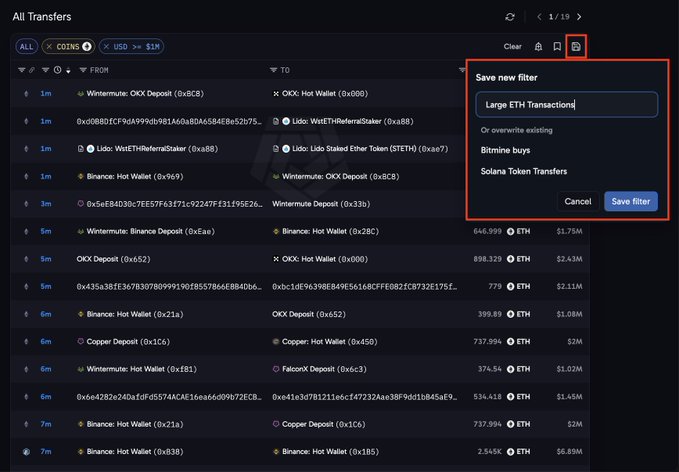Select the ALL filter chip
679x472 pixels.
pos(26,46)
